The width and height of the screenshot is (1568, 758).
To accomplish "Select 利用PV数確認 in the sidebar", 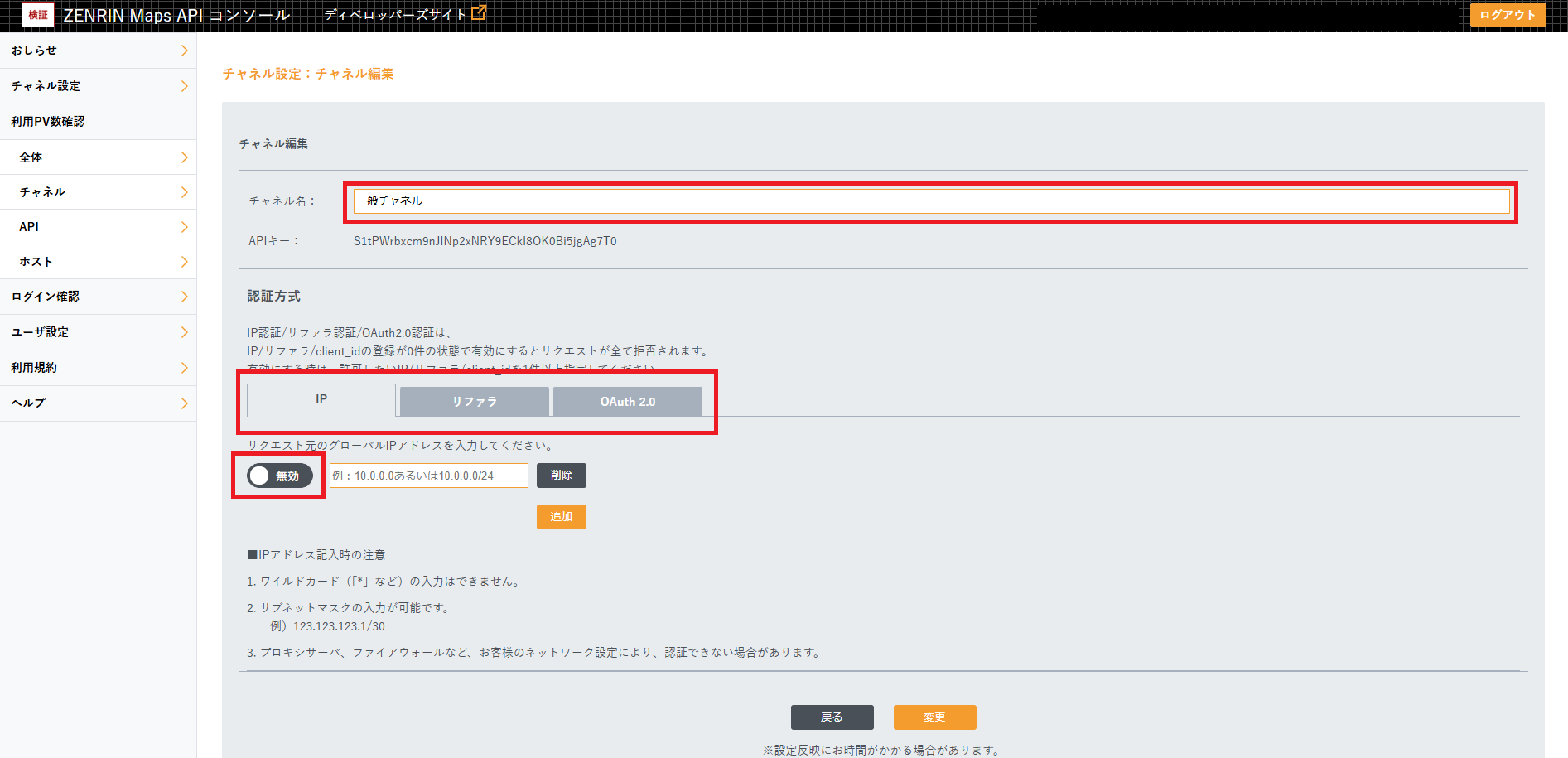I will click(98, 121).
